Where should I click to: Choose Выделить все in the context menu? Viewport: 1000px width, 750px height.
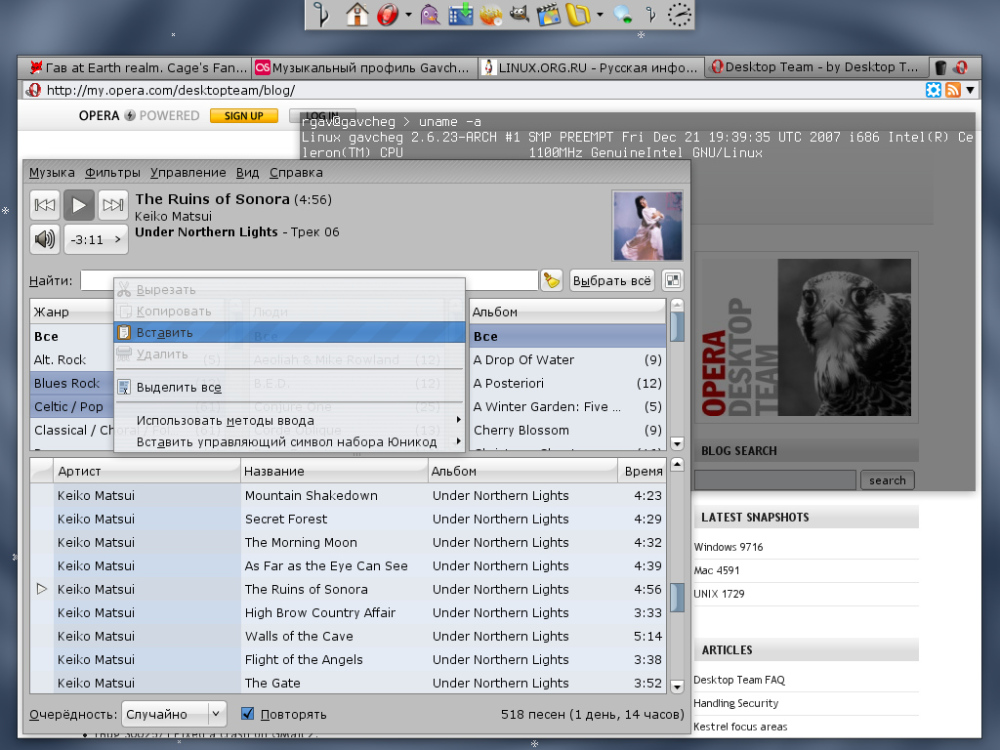[x=290, y=387]
